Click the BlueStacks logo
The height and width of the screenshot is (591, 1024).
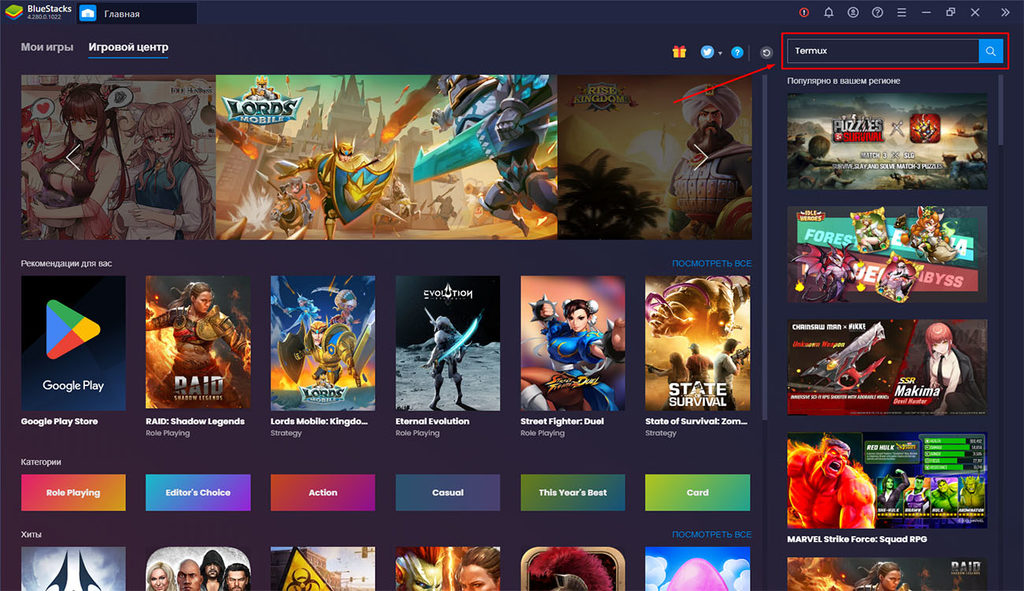(x=14, y=12)
